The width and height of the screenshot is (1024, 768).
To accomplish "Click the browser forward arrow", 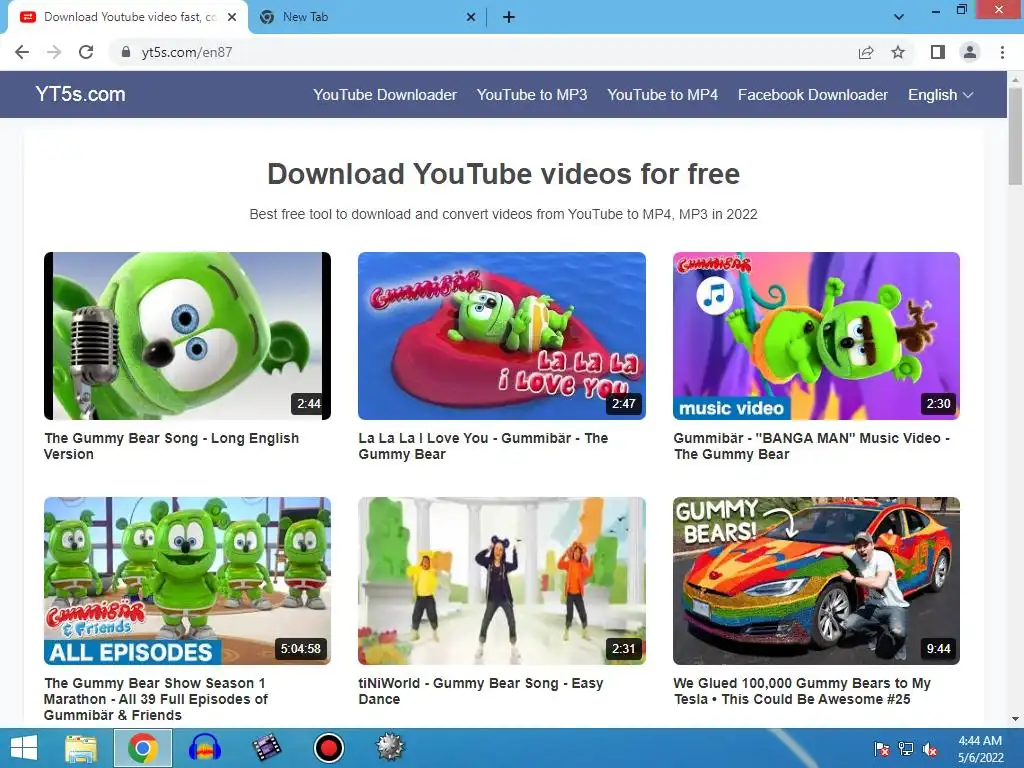I will pyautogui.click(x=54, y=52).
